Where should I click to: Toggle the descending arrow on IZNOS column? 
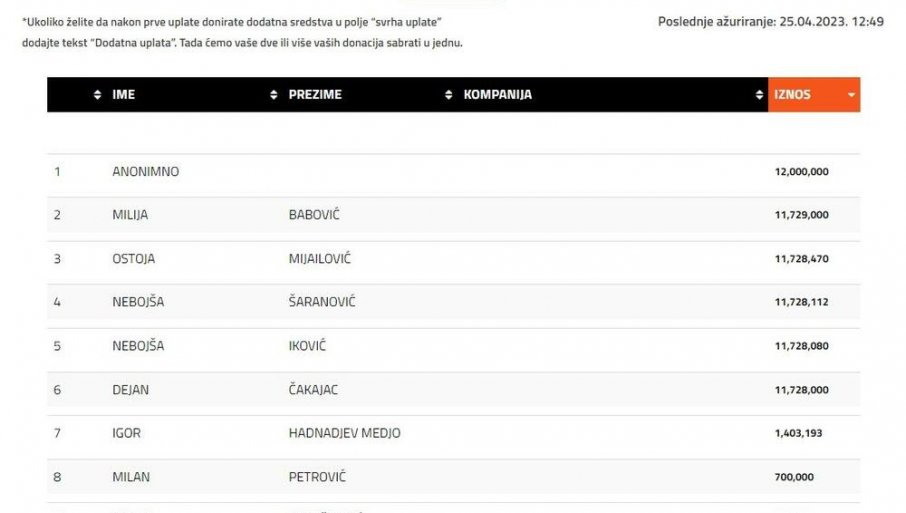(x=851, y=95)
